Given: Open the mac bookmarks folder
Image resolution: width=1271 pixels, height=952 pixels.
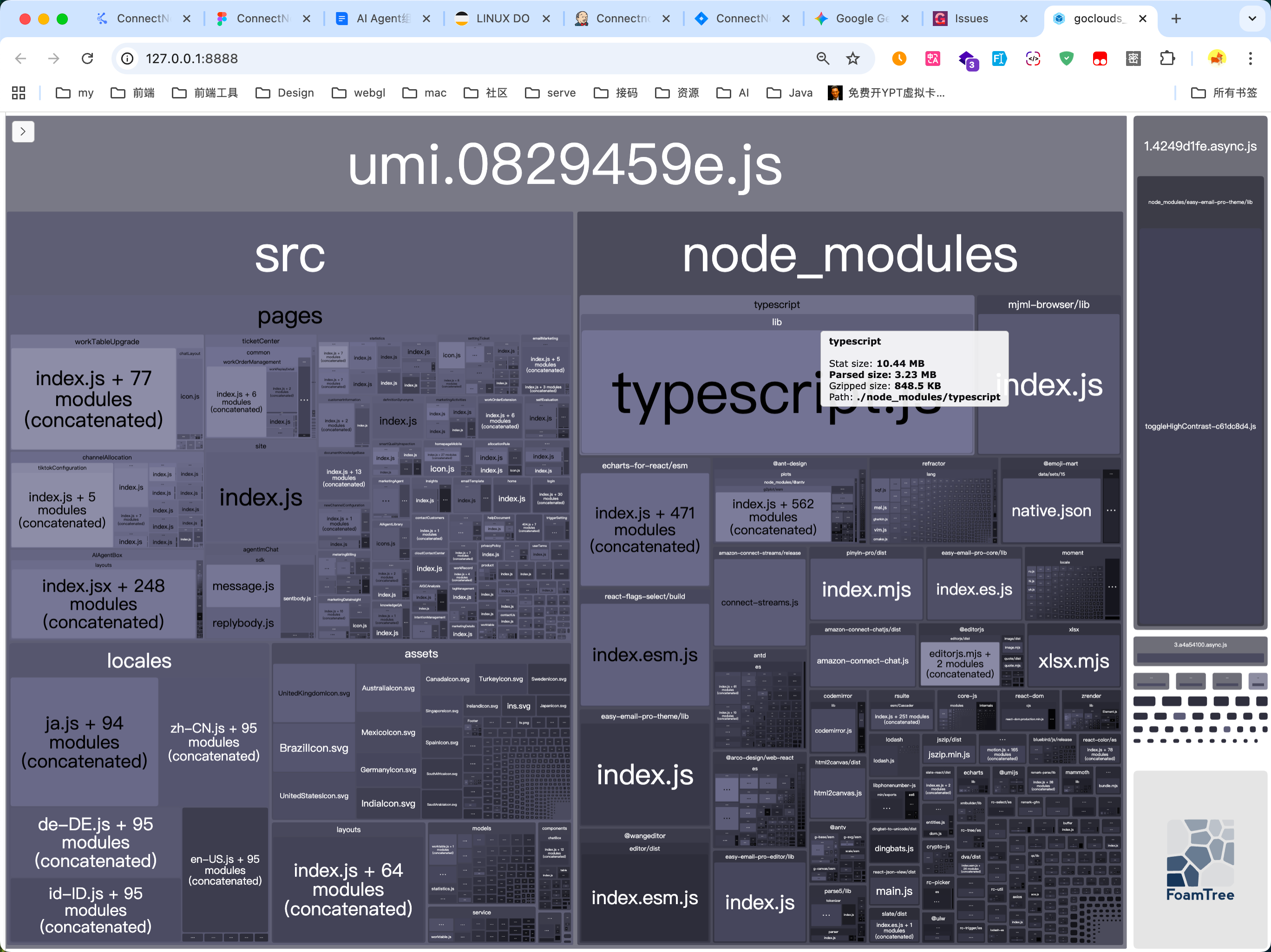Looking at the screenshot, I should pyautogui.click(x=425, y=92).
